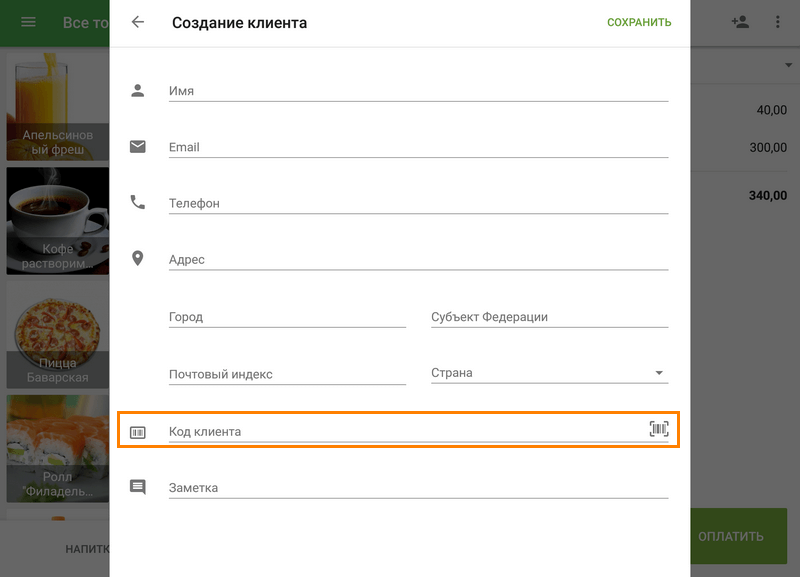Click the envelope icon beside Email
The image size is (800, 577).
pos(139,145)
